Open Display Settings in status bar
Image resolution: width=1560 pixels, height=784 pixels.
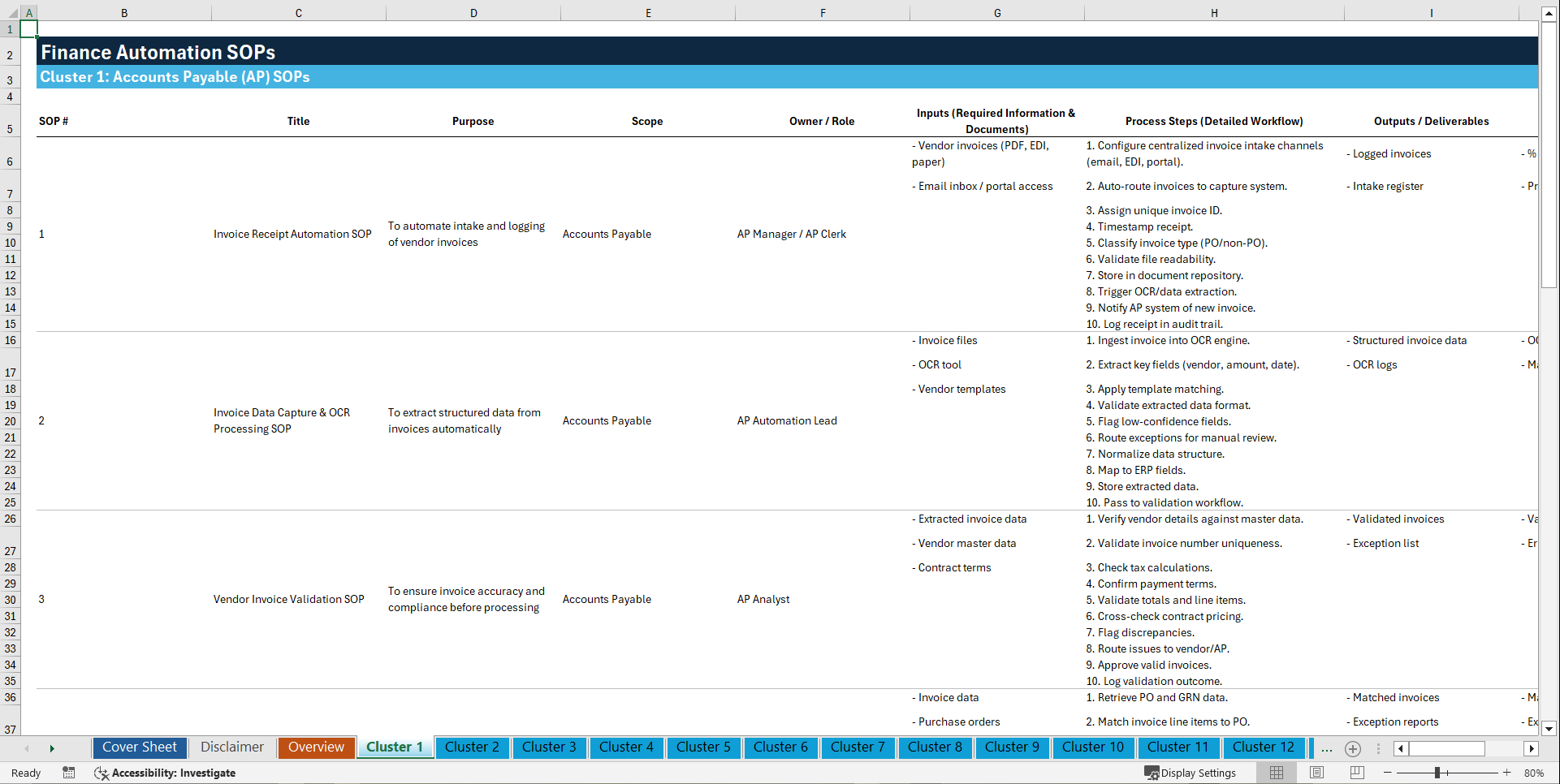[x=1191, y=773]
